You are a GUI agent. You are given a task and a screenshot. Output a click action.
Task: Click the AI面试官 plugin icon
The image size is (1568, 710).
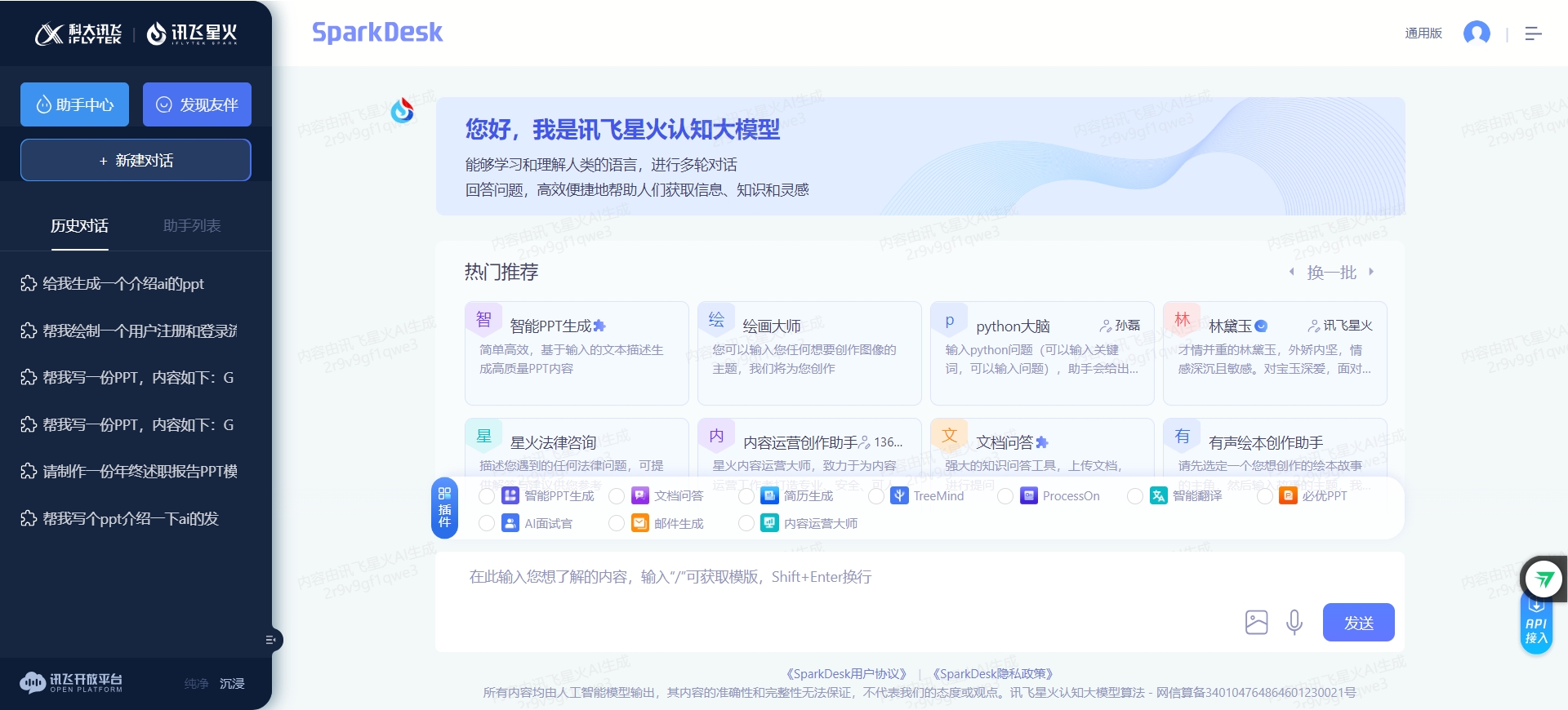(510, 523)
